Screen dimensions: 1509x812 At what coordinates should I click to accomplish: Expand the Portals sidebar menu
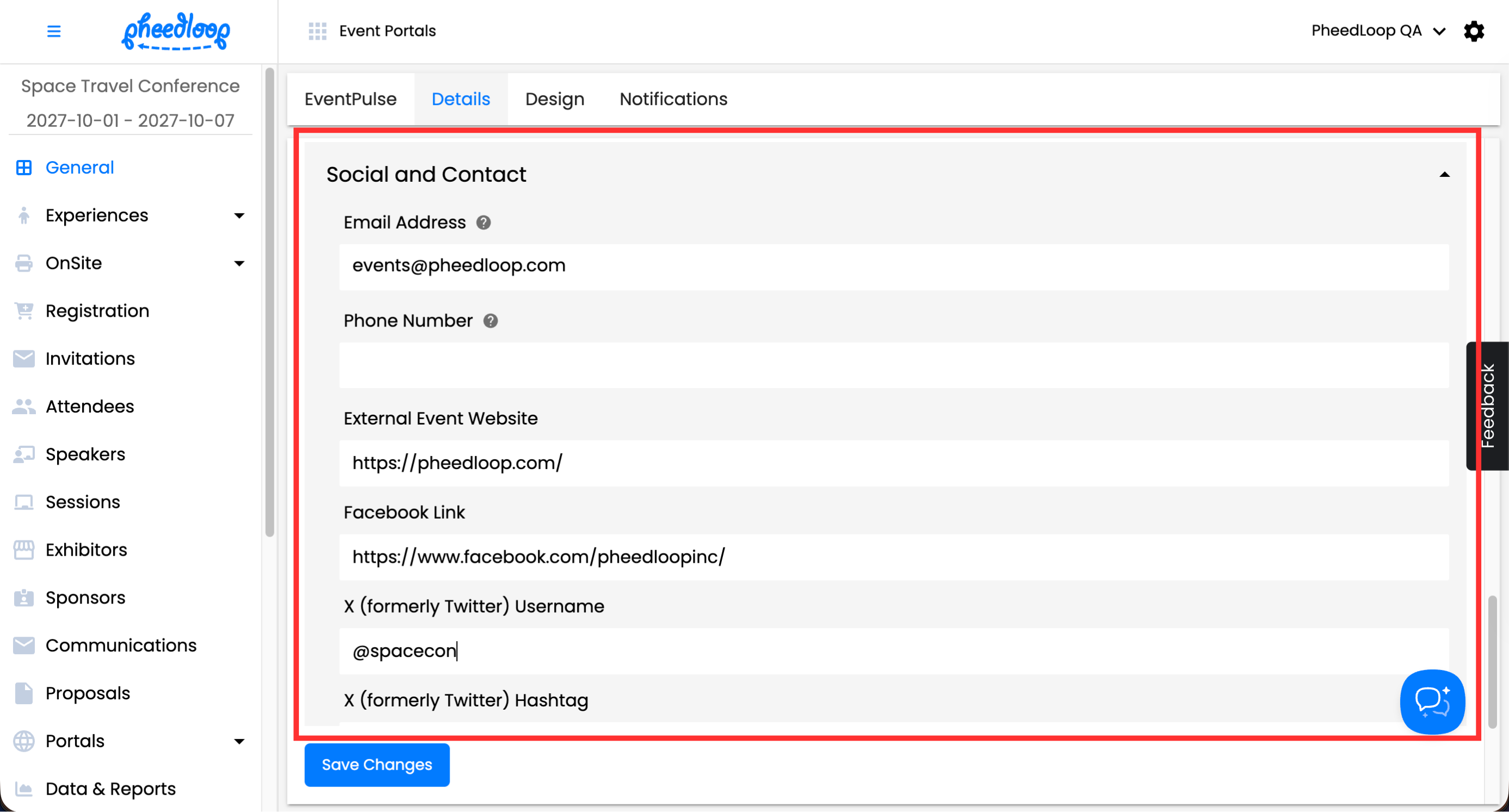(x=239, y=741)
